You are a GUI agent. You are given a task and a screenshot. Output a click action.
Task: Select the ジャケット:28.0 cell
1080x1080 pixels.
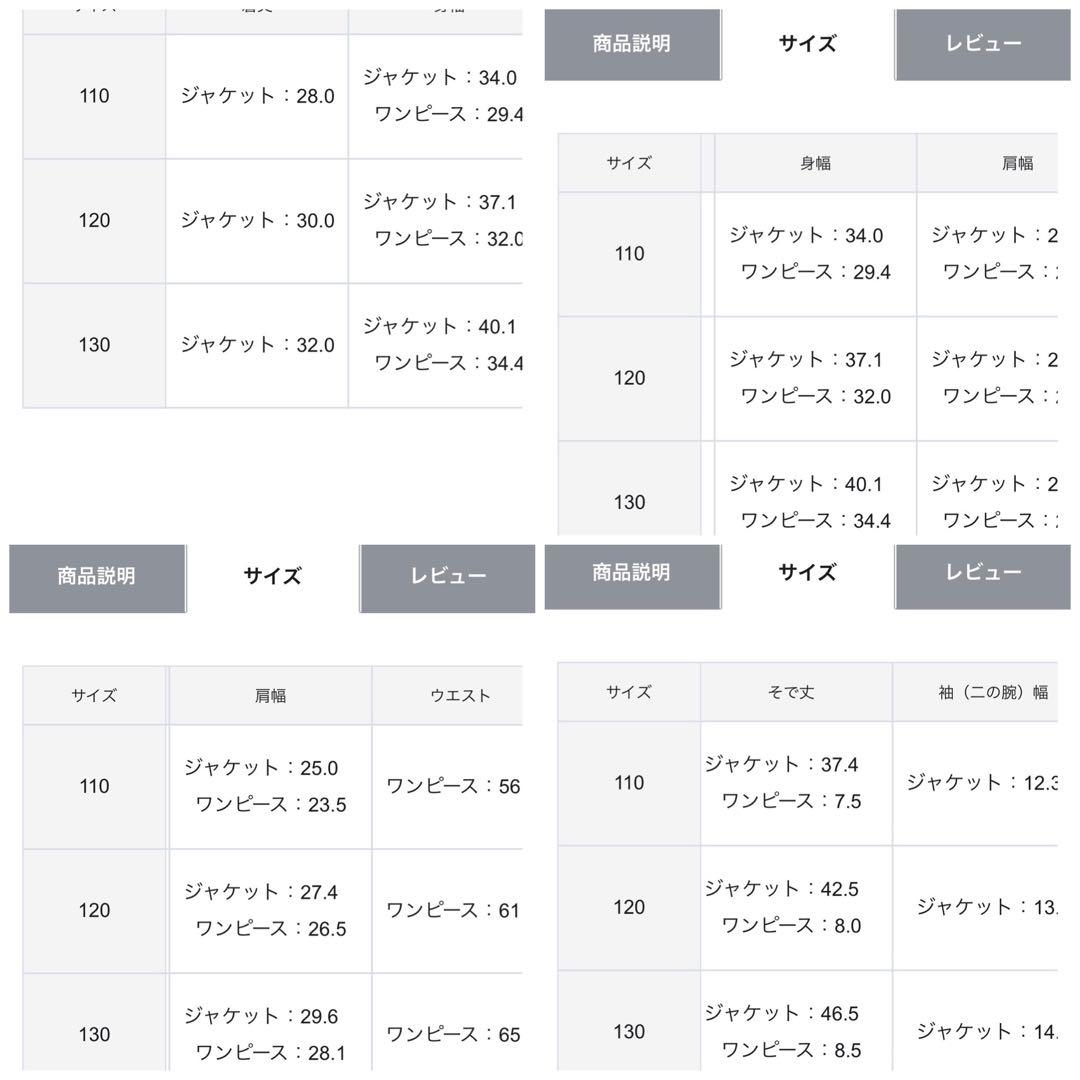[x=257, y=96]
